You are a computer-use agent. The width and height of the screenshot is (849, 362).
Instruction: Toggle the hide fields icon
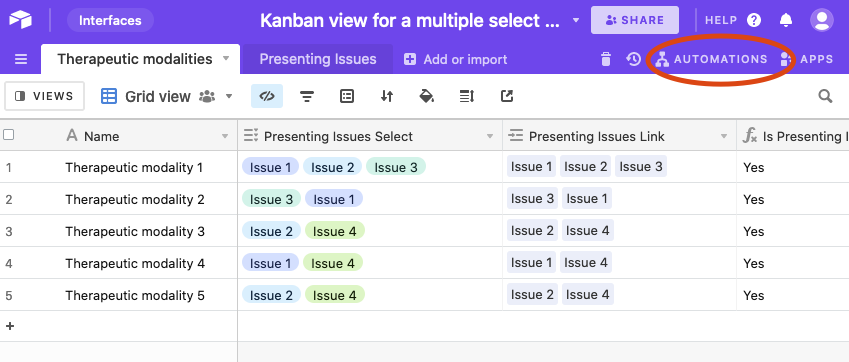pos(267,96)
